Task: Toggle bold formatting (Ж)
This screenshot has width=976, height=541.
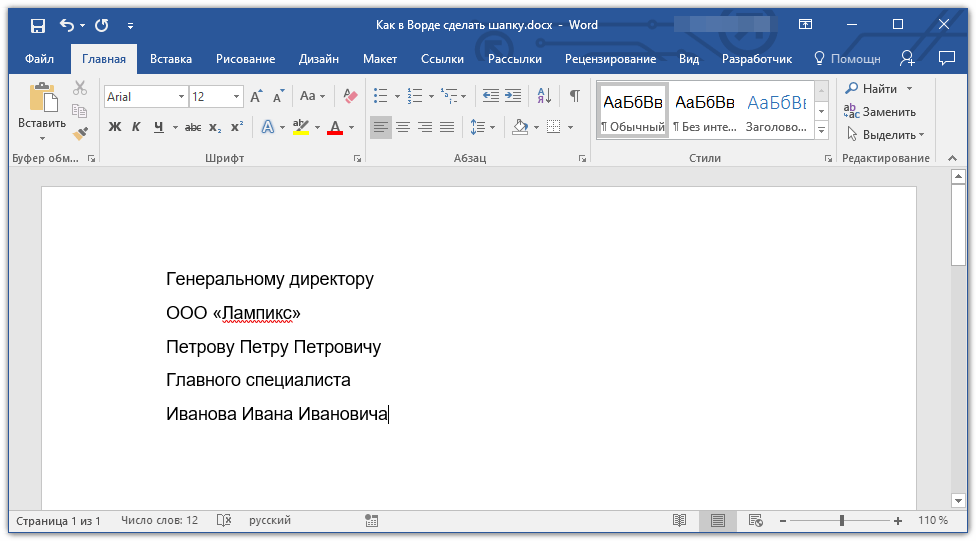Action: (115, 127)
